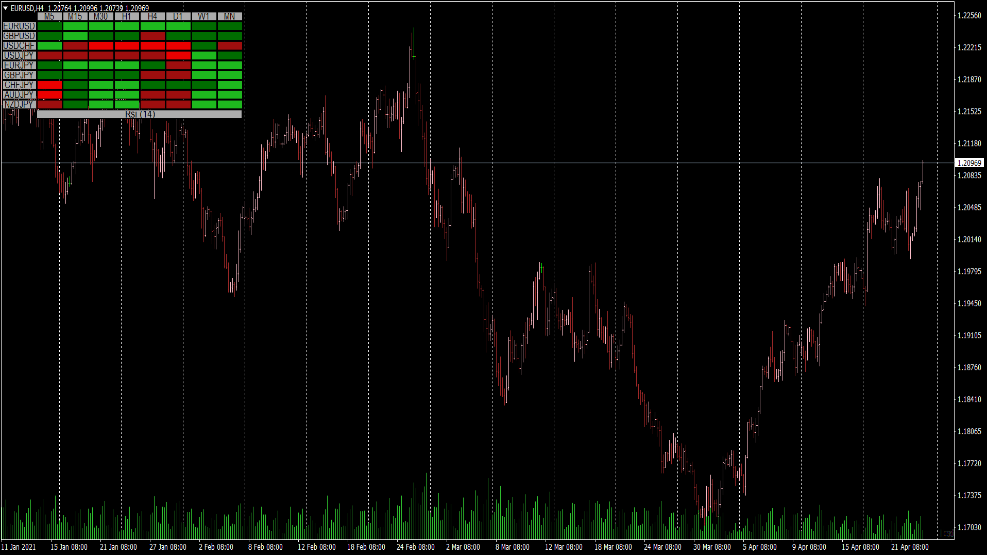Click the 11 Jan 2021 date label

point(19,547)
